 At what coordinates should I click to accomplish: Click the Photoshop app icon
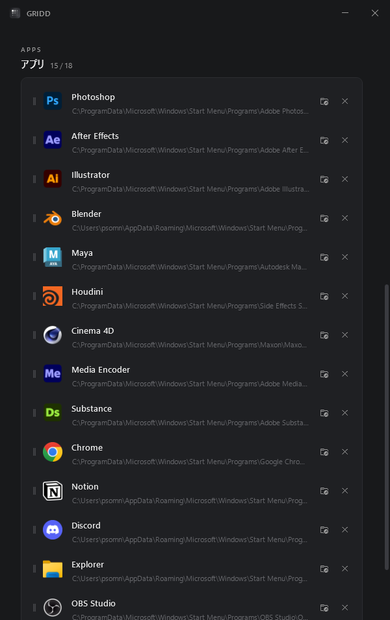coord(53,101)
